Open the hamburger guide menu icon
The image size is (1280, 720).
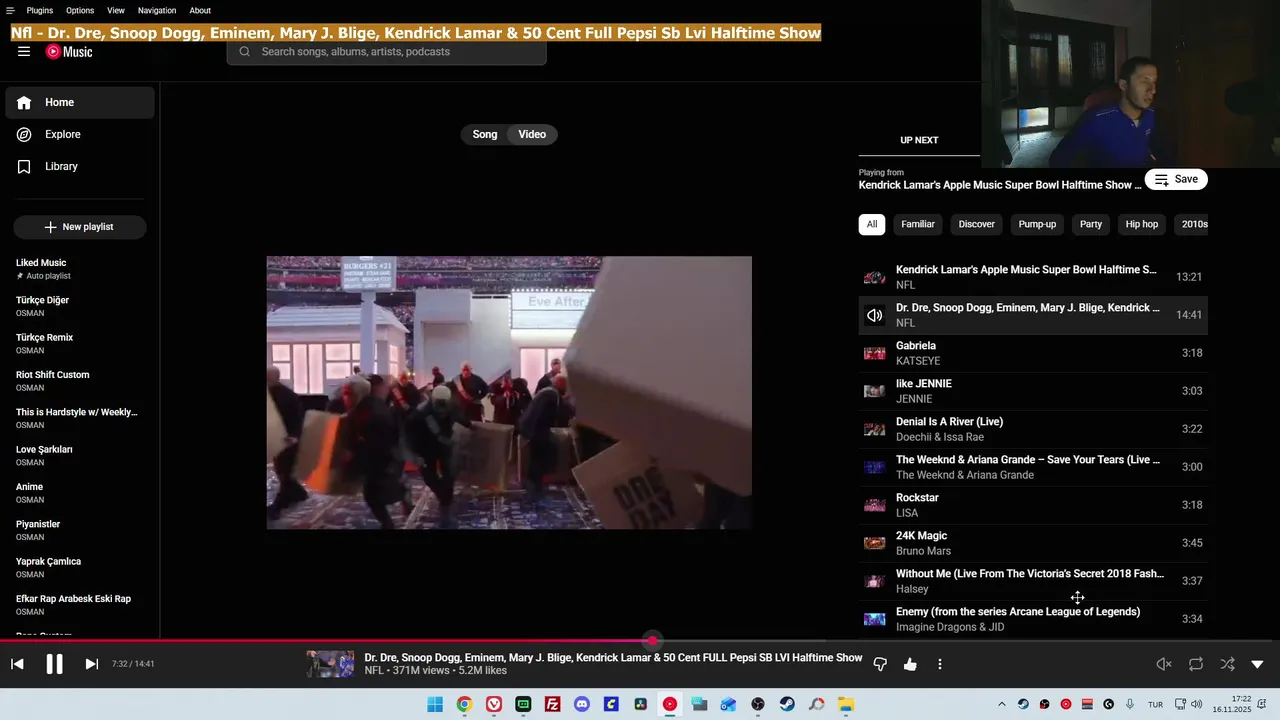pyautogui.click(x=24, y=52)
